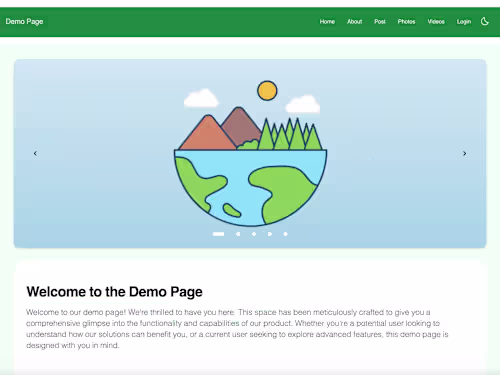
Task: Jump to the second carousel slide indicator
Action: pos(238,234)
